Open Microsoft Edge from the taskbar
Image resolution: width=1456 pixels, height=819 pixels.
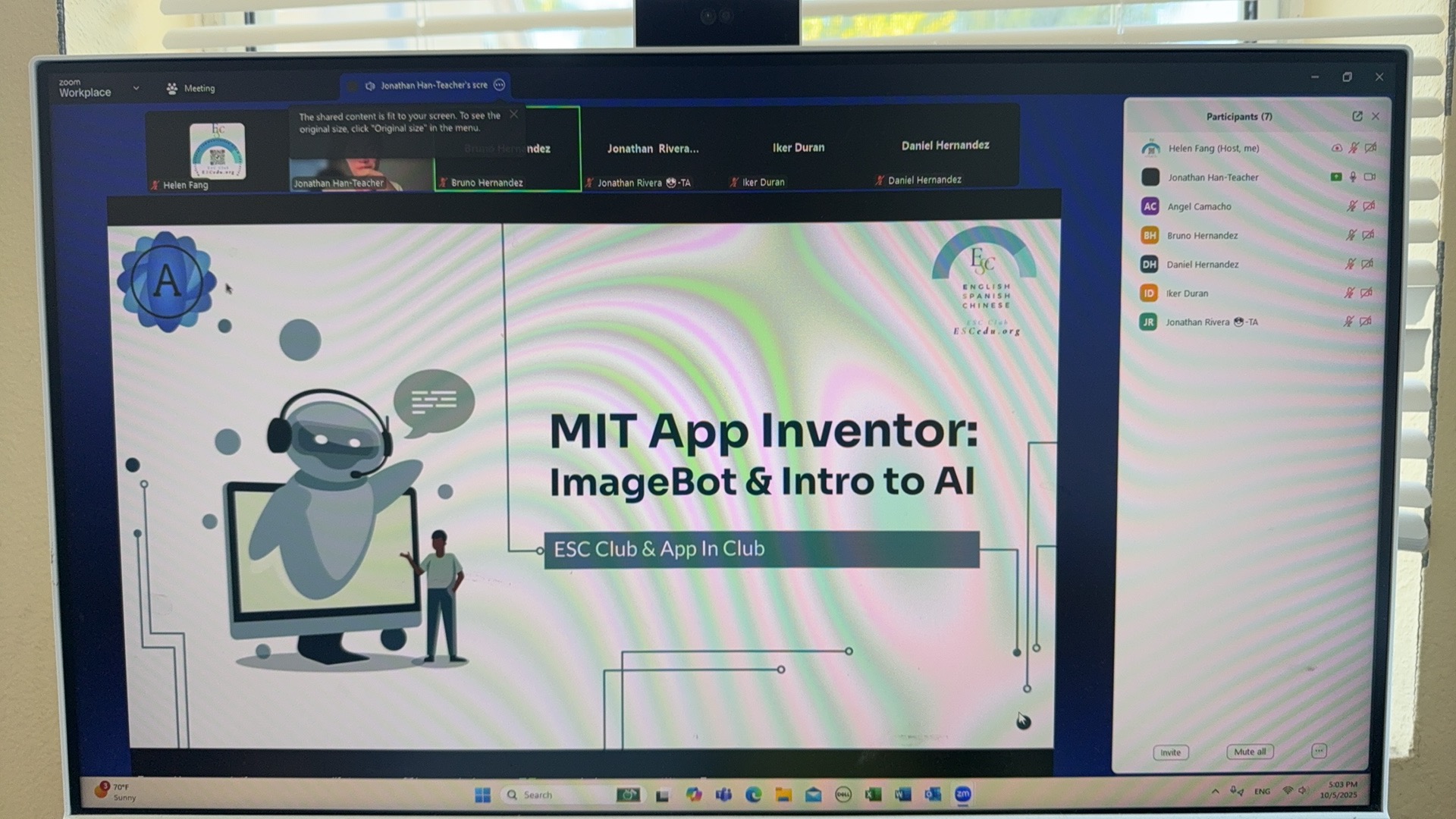(753, 794)
